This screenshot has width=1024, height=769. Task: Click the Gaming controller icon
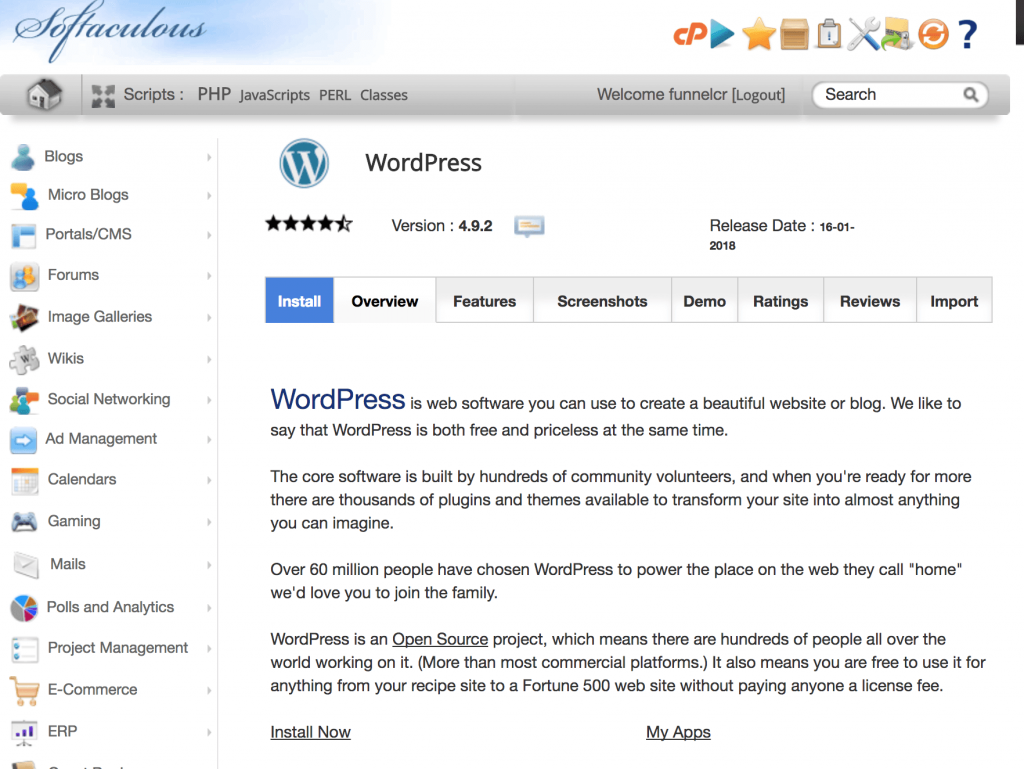click(x=25, y=522)
